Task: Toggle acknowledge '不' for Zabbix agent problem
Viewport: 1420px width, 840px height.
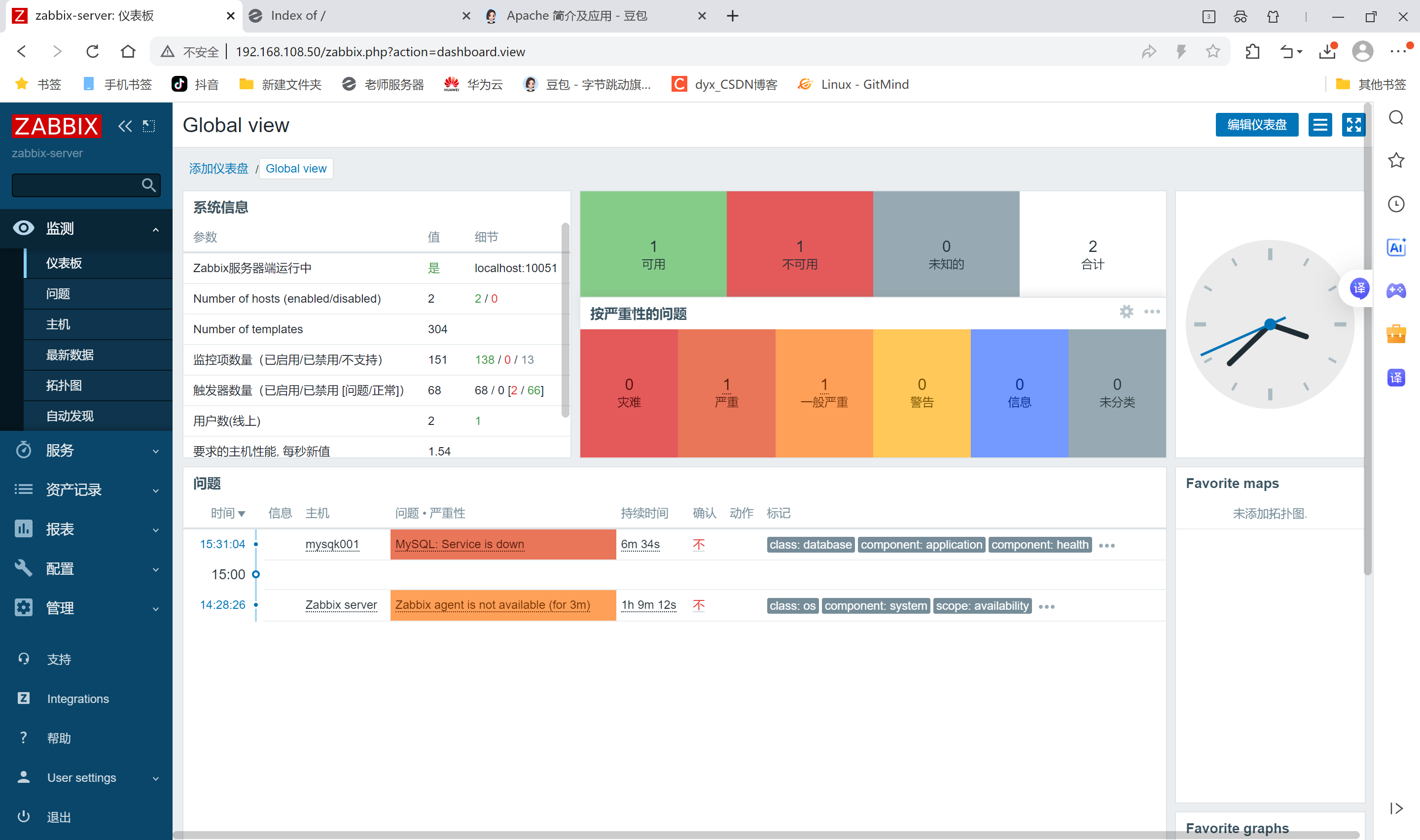Action: [x=698, y=605]
